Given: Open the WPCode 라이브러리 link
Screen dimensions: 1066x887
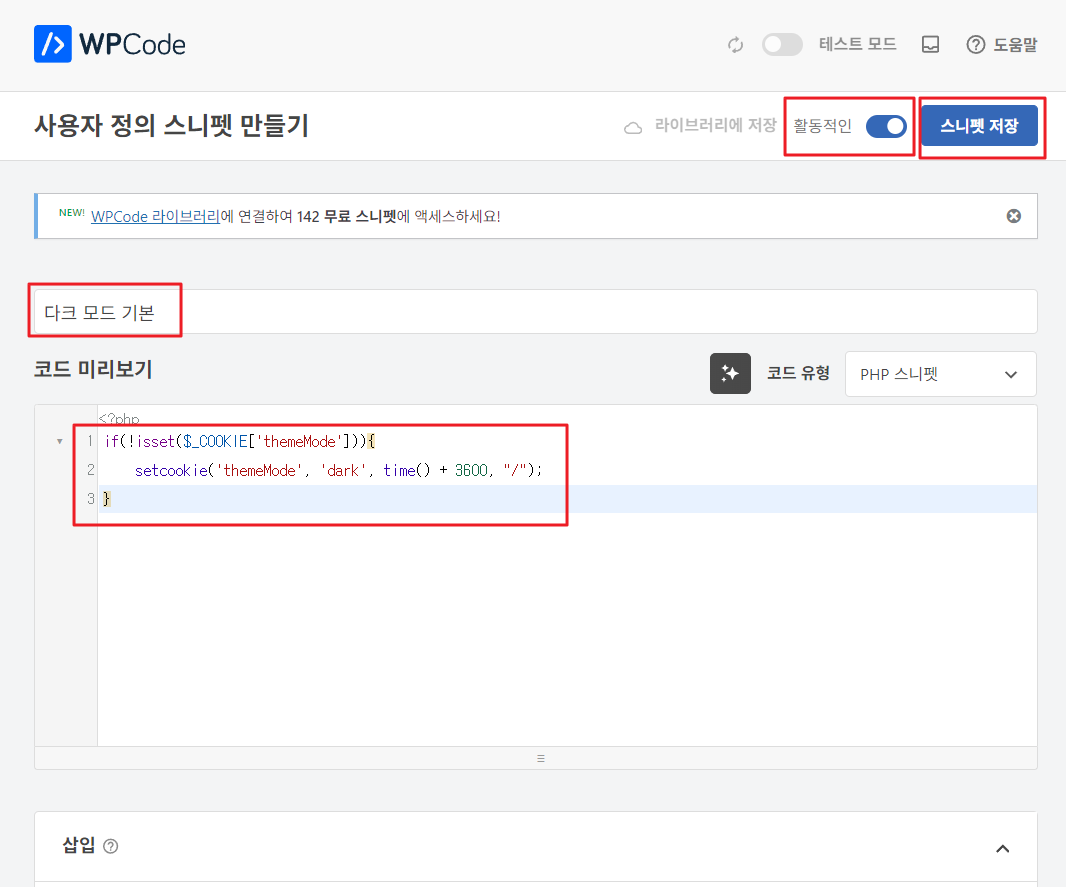Looking at the screenshot, I should pos(155,216).
